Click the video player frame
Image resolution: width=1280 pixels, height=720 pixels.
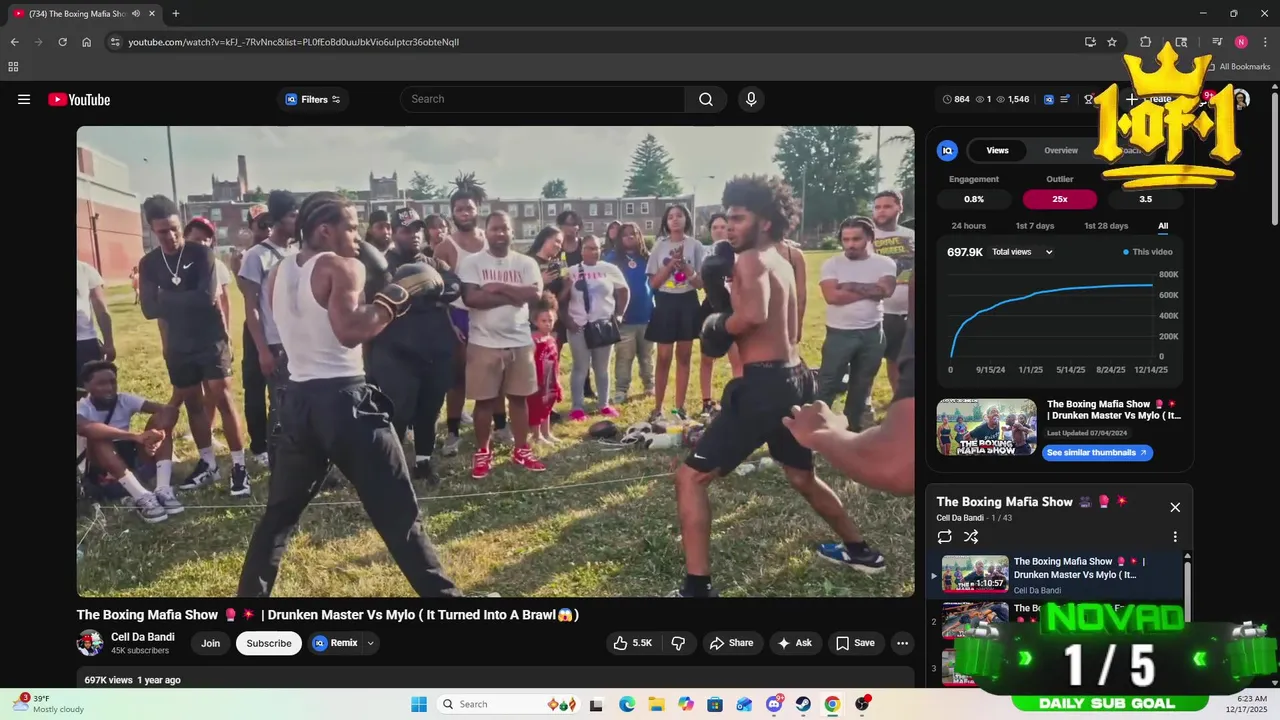point(495,361)
